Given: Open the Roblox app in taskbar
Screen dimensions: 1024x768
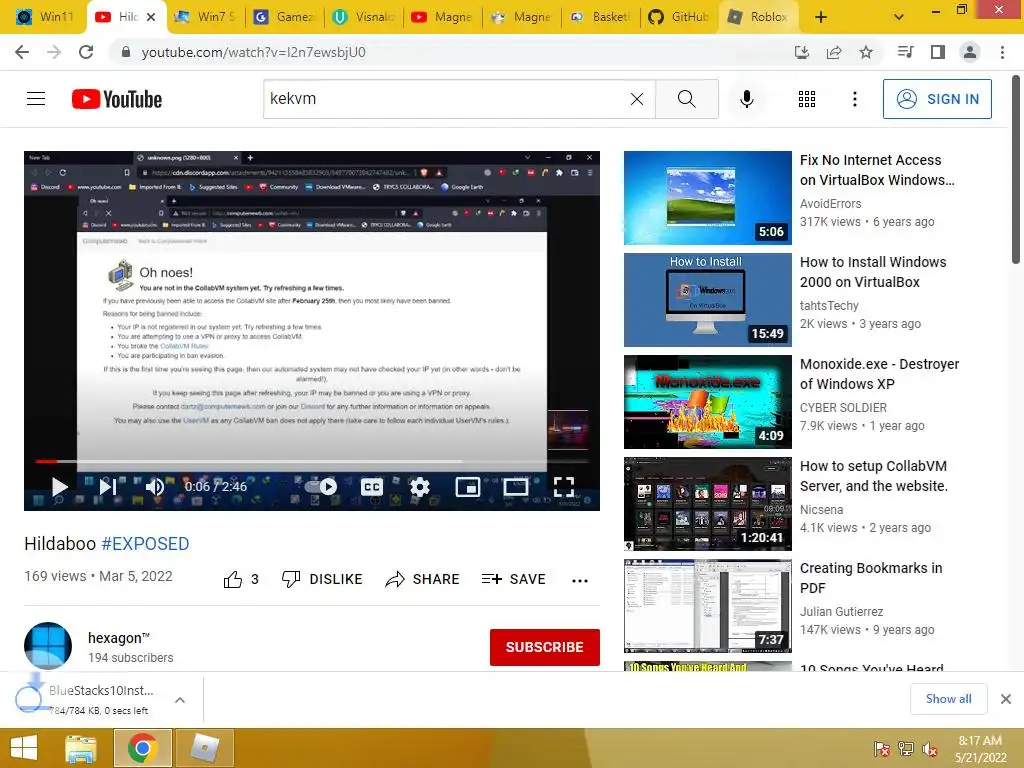Looking at the screenshot, I should [204, 748].
